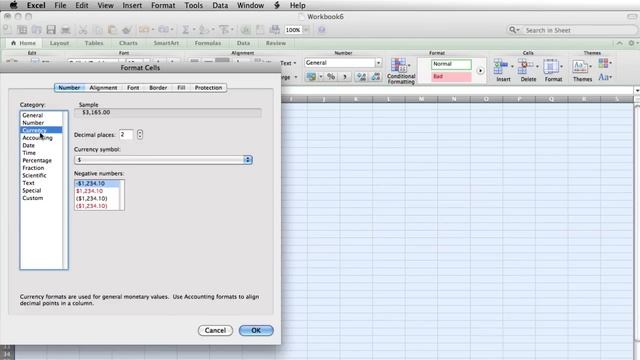The image size is (640, 360).
Task: Apply the Normal cell style
Action: 451,64
